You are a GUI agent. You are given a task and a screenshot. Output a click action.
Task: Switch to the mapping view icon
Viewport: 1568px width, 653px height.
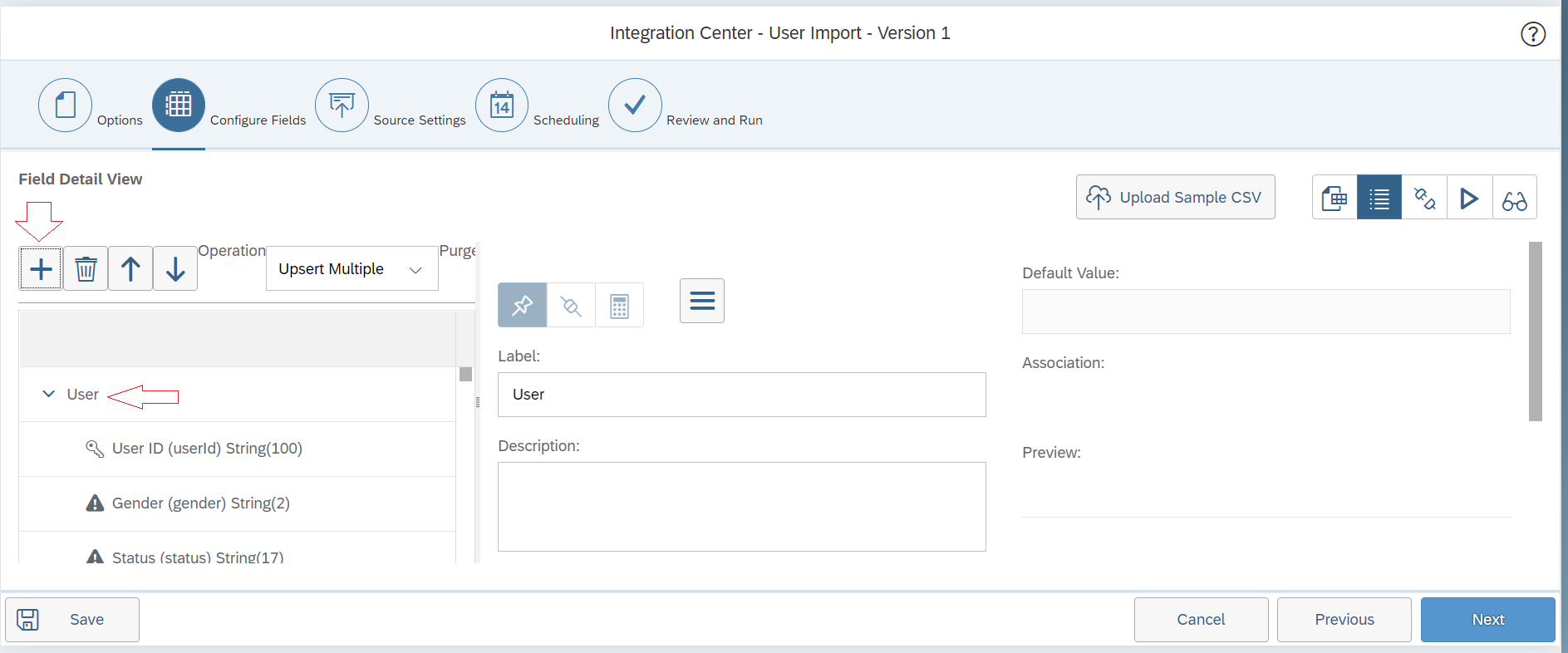[x=1424, y=198]
